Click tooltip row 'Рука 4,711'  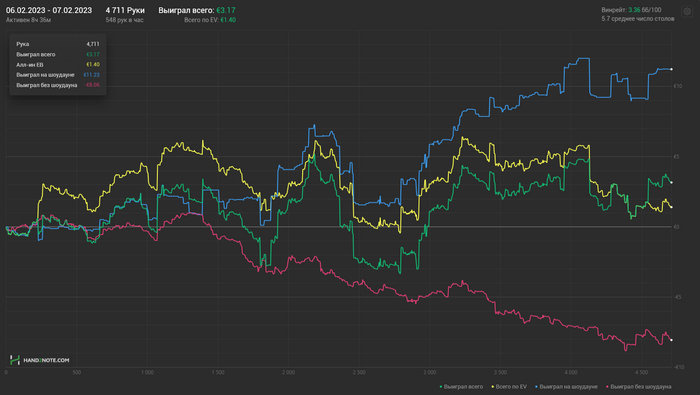(x=58, y=44)
